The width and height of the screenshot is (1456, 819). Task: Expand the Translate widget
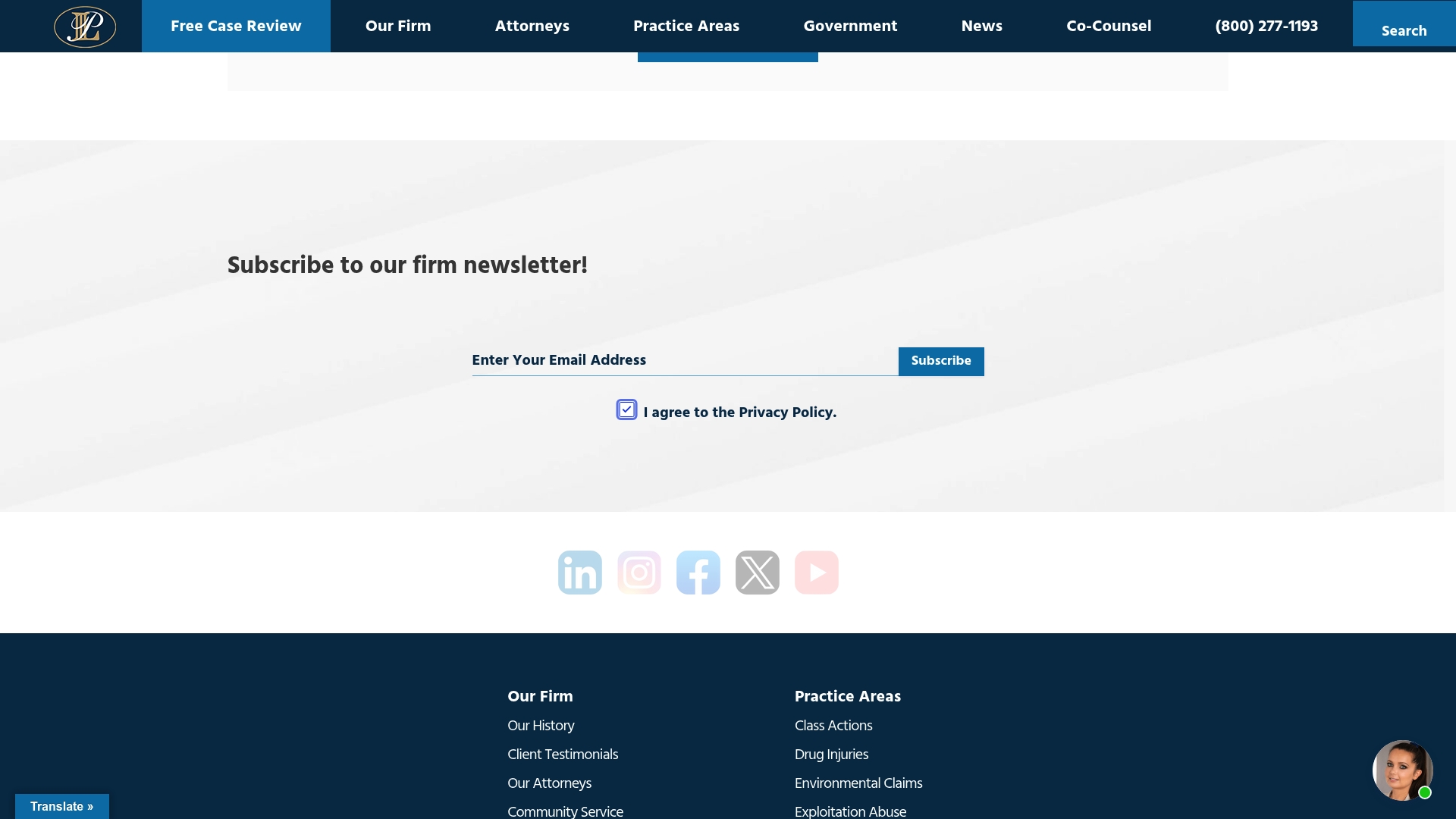click(62, 806)
